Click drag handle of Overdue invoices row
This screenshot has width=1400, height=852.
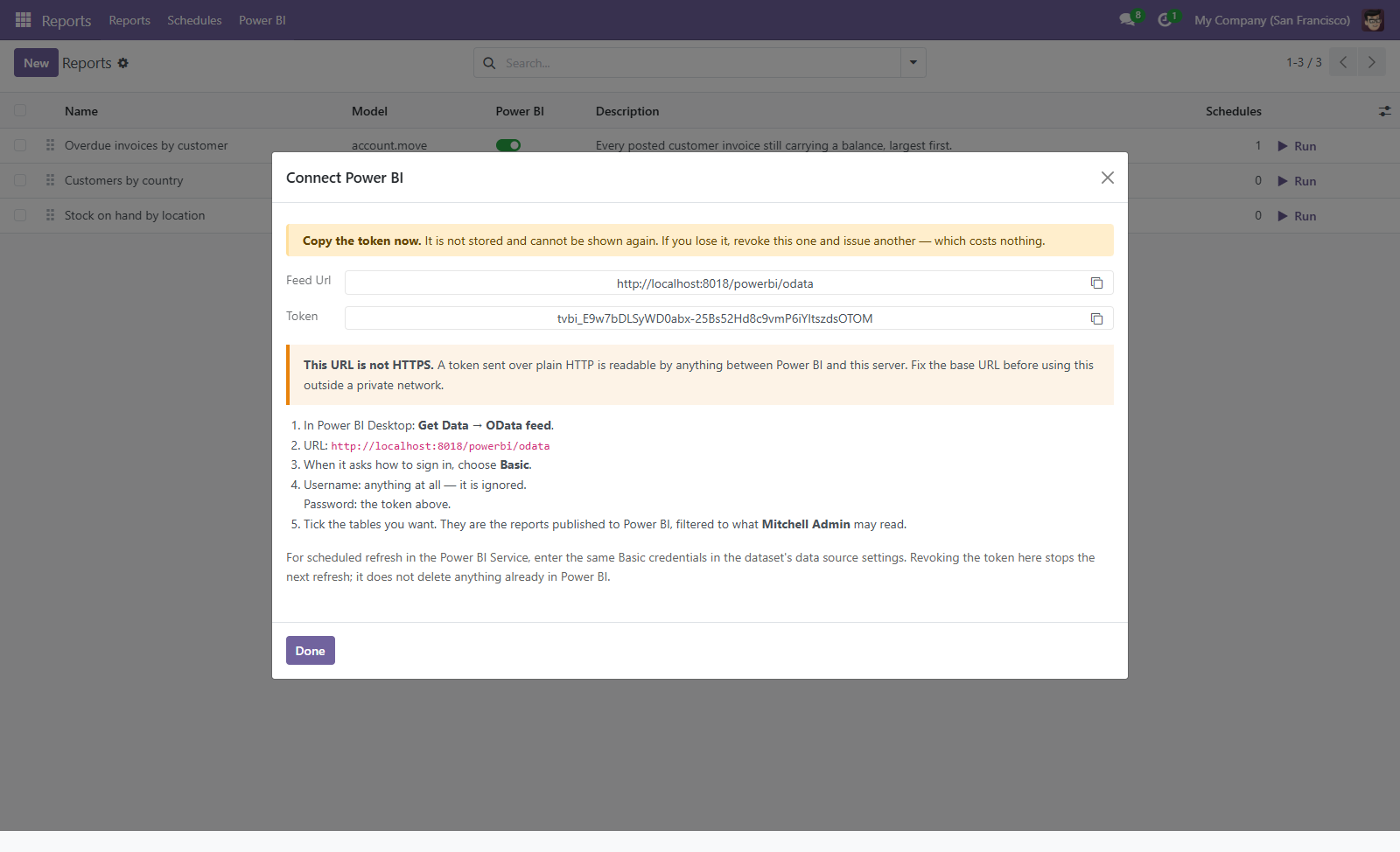50,145
